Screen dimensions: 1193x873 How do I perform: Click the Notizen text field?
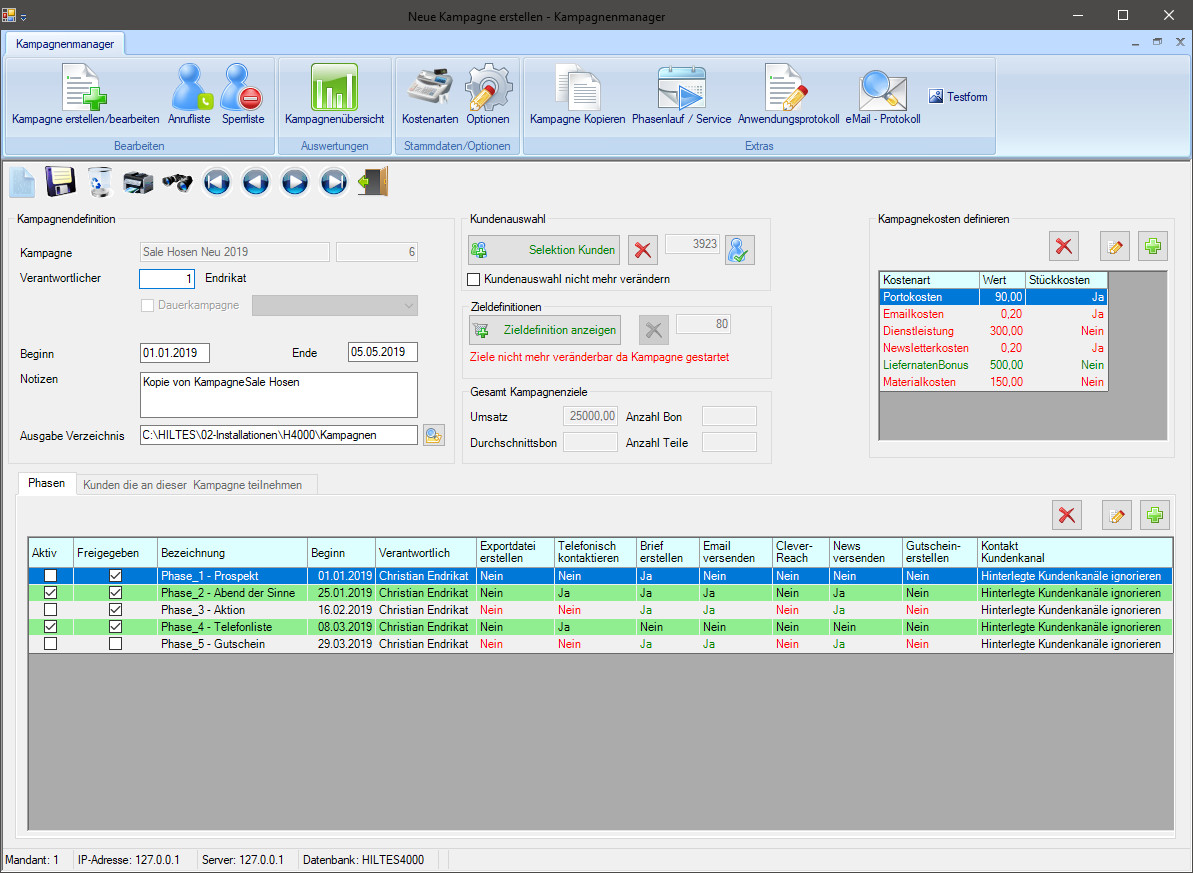(x=279, y=395)
